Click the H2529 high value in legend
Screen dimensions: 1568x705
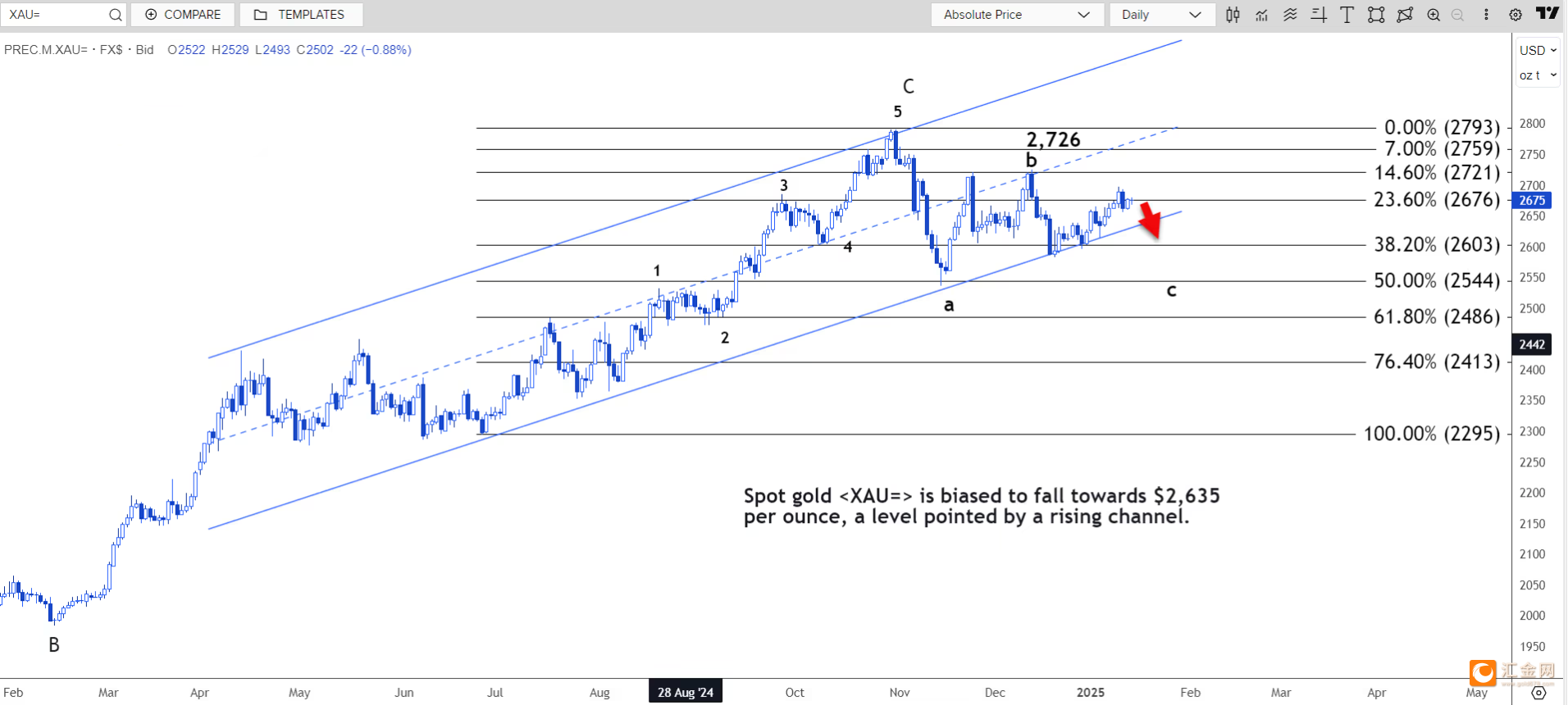click(x=230, y=50)
